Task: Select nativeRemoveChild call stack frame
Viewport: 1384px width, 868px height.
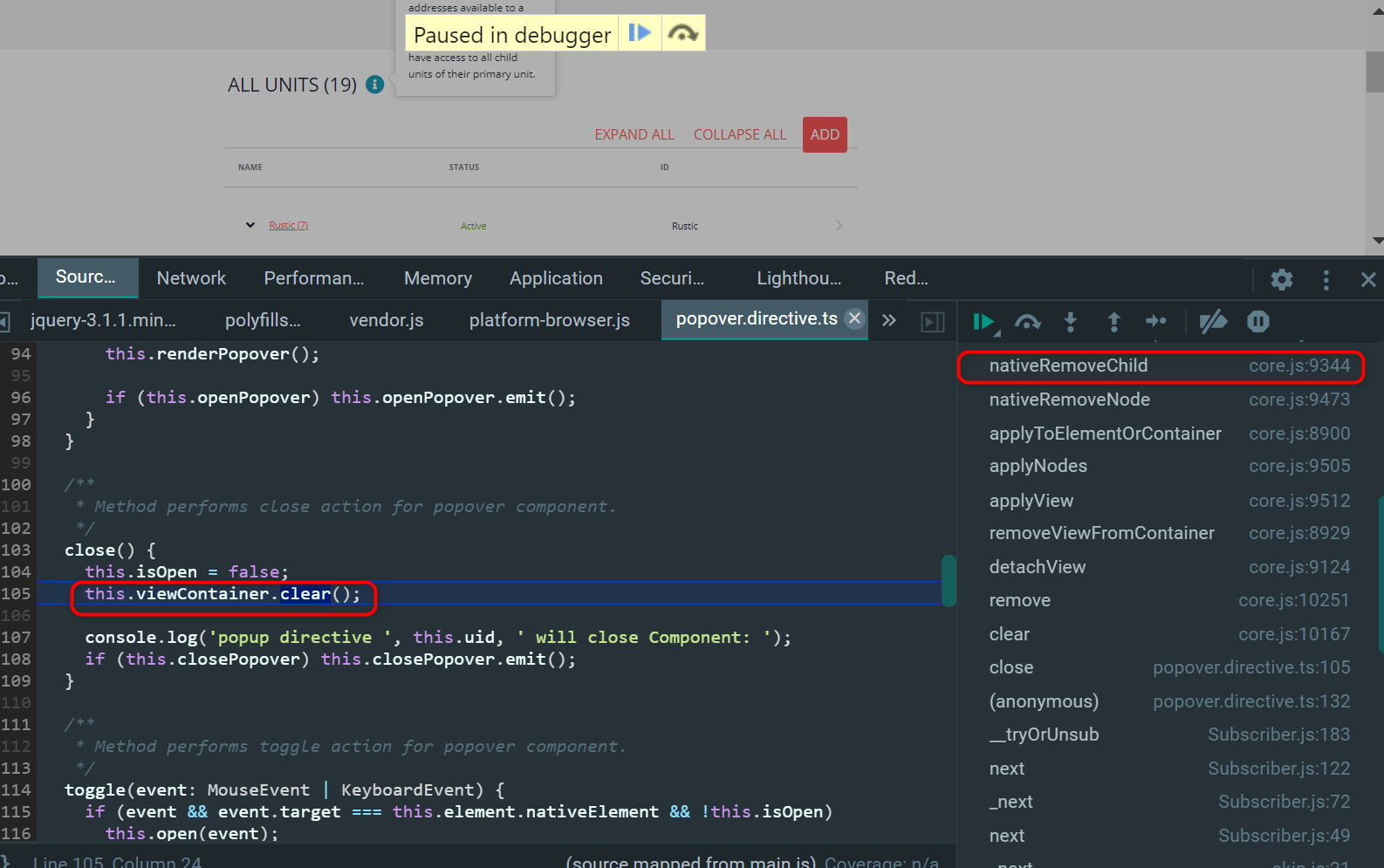Action: 1168,366
